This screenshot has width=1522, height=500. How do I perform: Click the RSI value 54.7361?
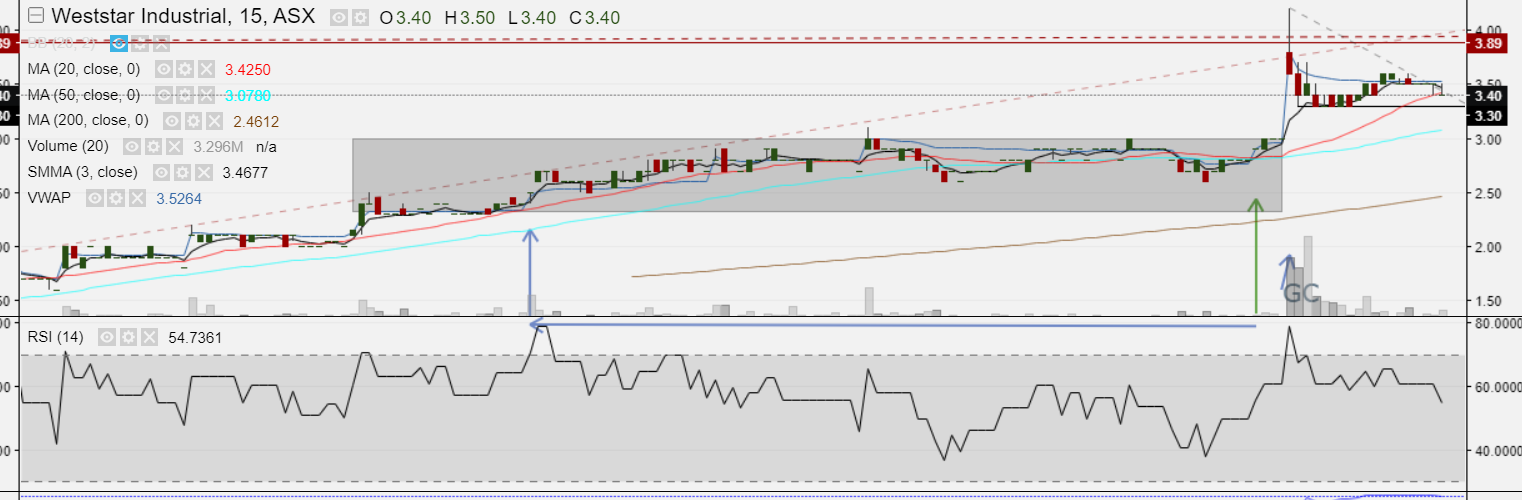pyautogui.click(x=194, y=338)
